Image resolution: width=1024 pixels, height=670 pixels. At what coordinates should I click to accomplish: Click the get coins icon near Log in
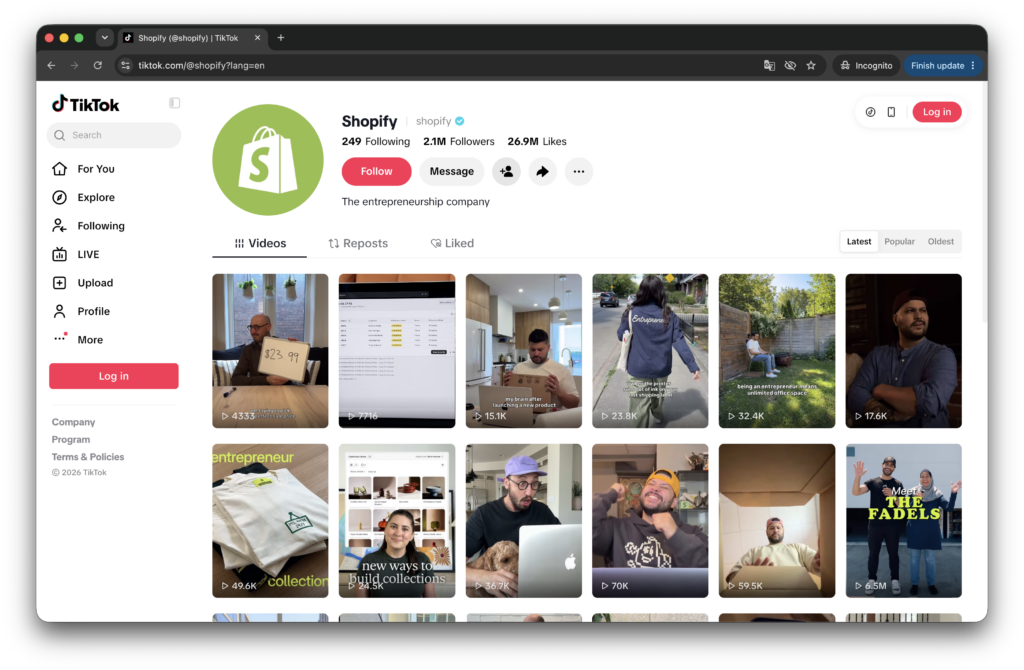click(870, 112)
